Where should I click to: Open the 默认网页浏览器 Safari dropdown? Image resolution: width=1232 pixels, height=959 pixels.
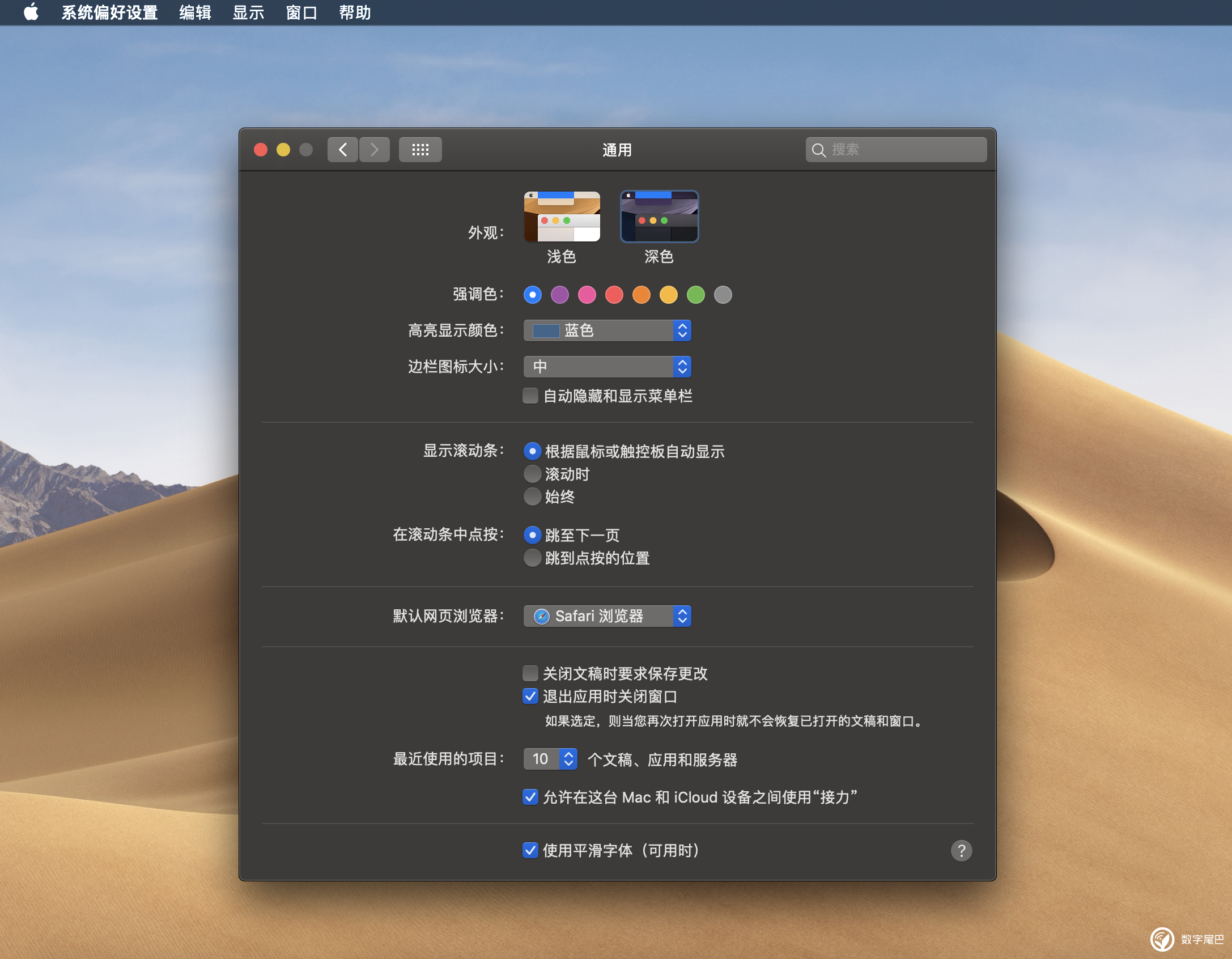coord(607,616)
